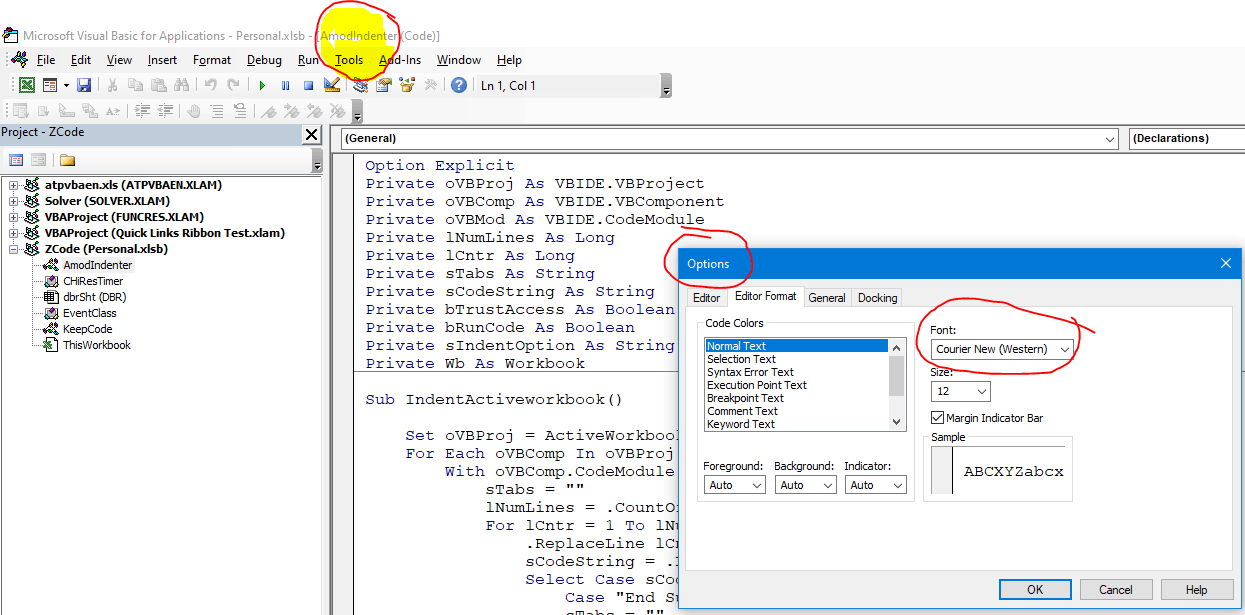Viewport: 1245px width, 615px height.
Task: Open the Background color dropdown
Action: [x=804, y=485]
